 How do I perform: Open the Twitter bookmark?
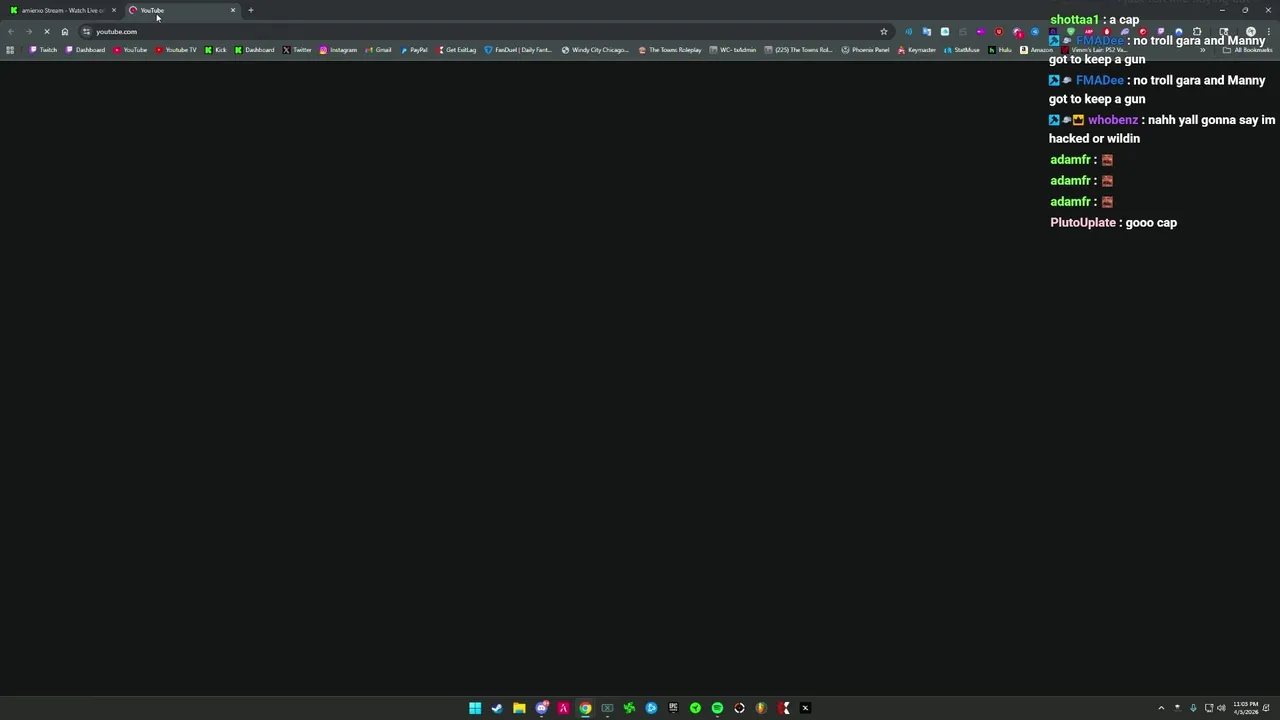point(297,50)
